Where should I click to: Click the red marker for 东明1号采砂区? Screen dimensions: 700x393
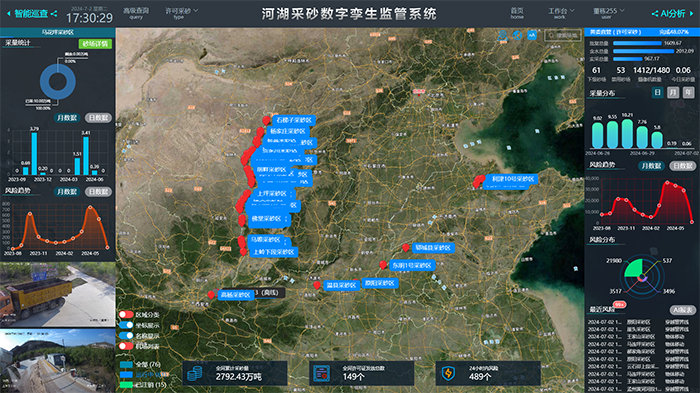pyautogui.click(x=383, y=265)
